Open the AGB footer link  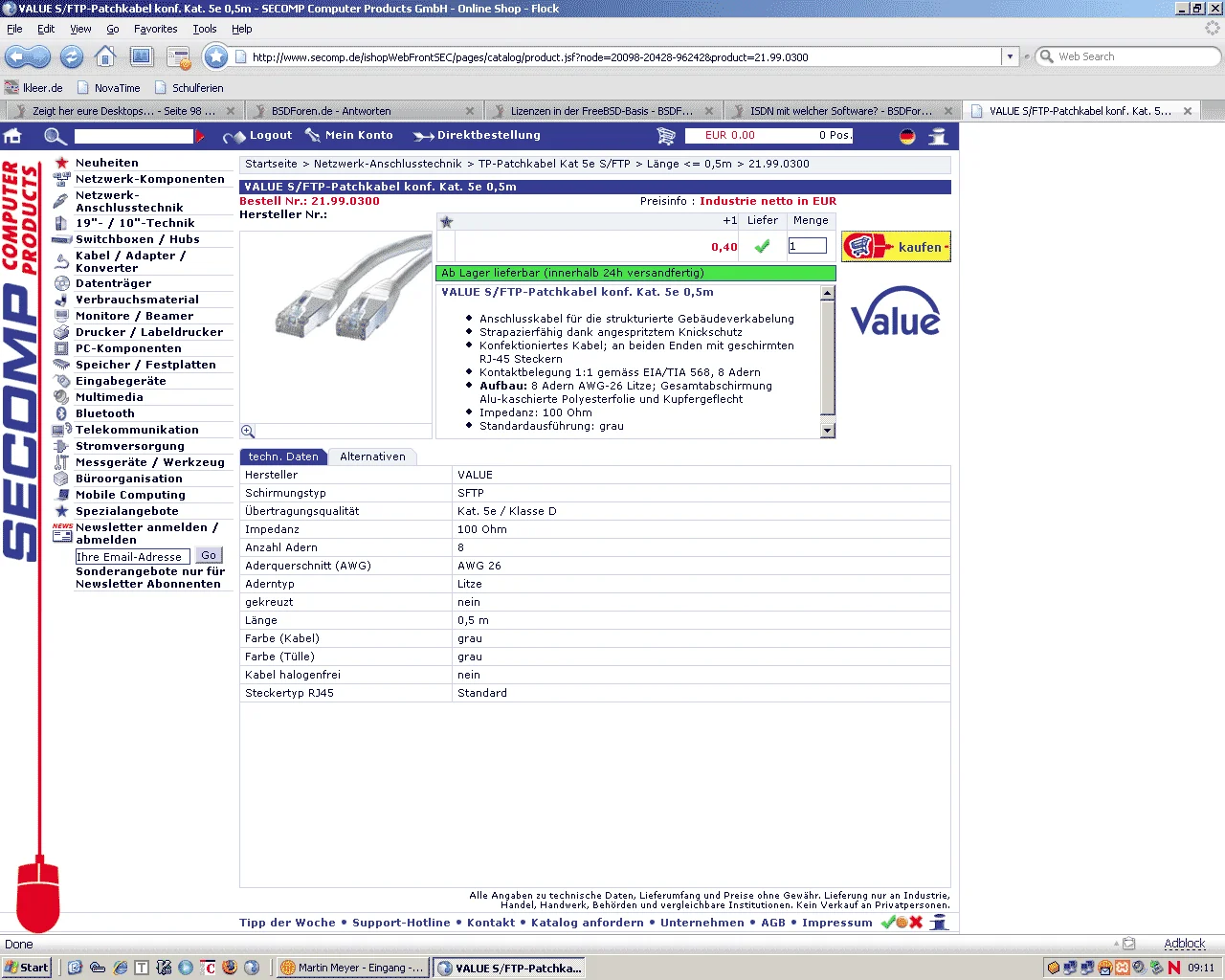pyautogui.click(x=773, y=923)
